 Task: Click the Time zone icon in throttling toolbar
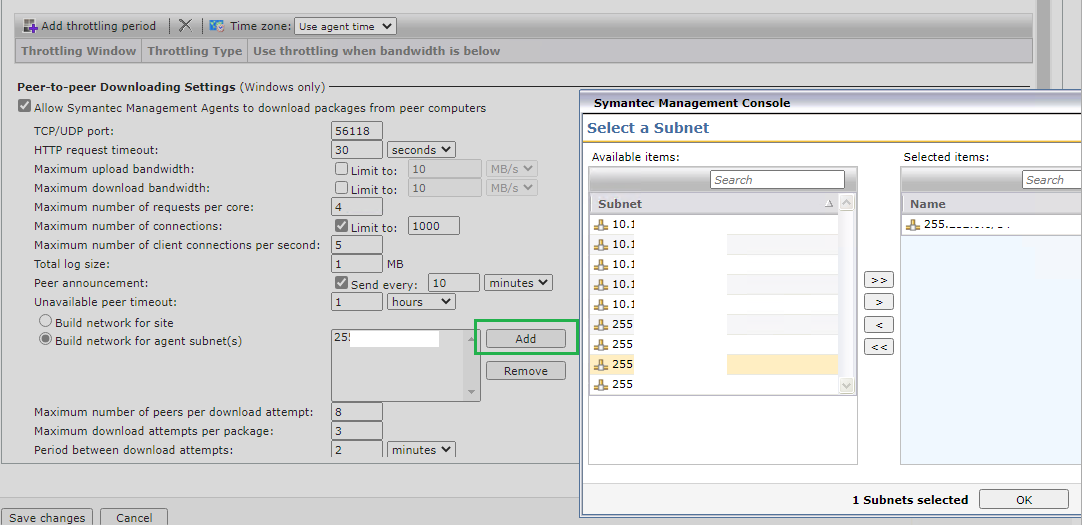coord(217,26)
